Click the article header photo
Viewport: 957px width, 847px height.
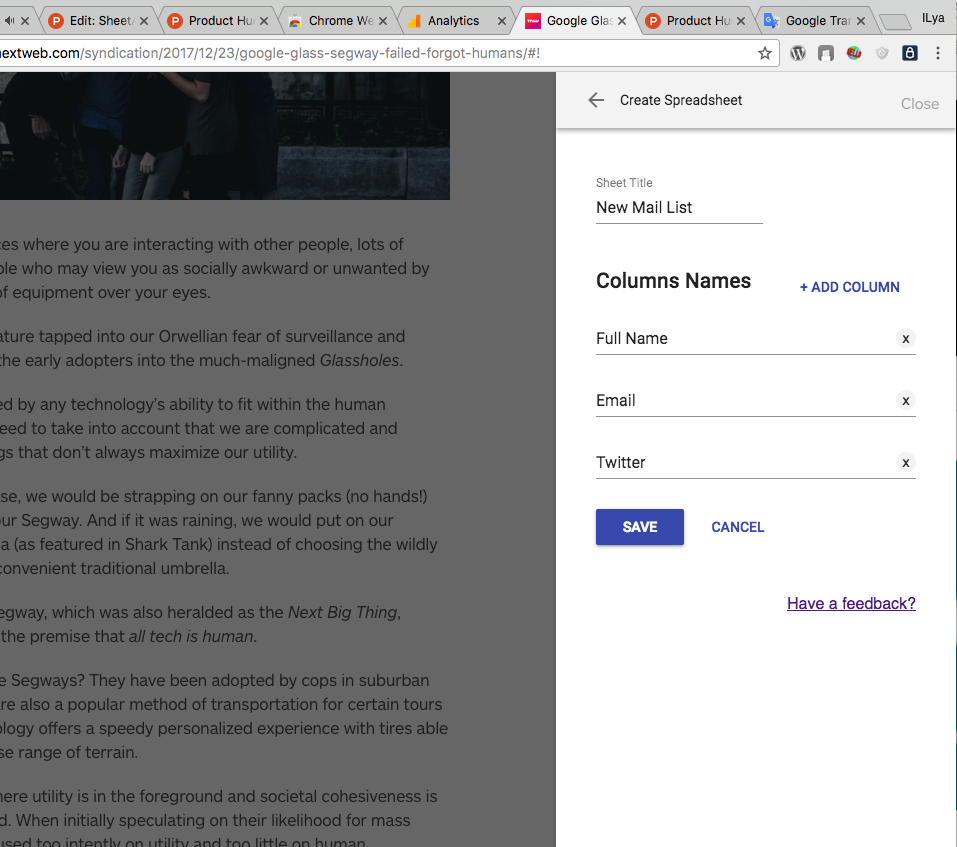225,135
